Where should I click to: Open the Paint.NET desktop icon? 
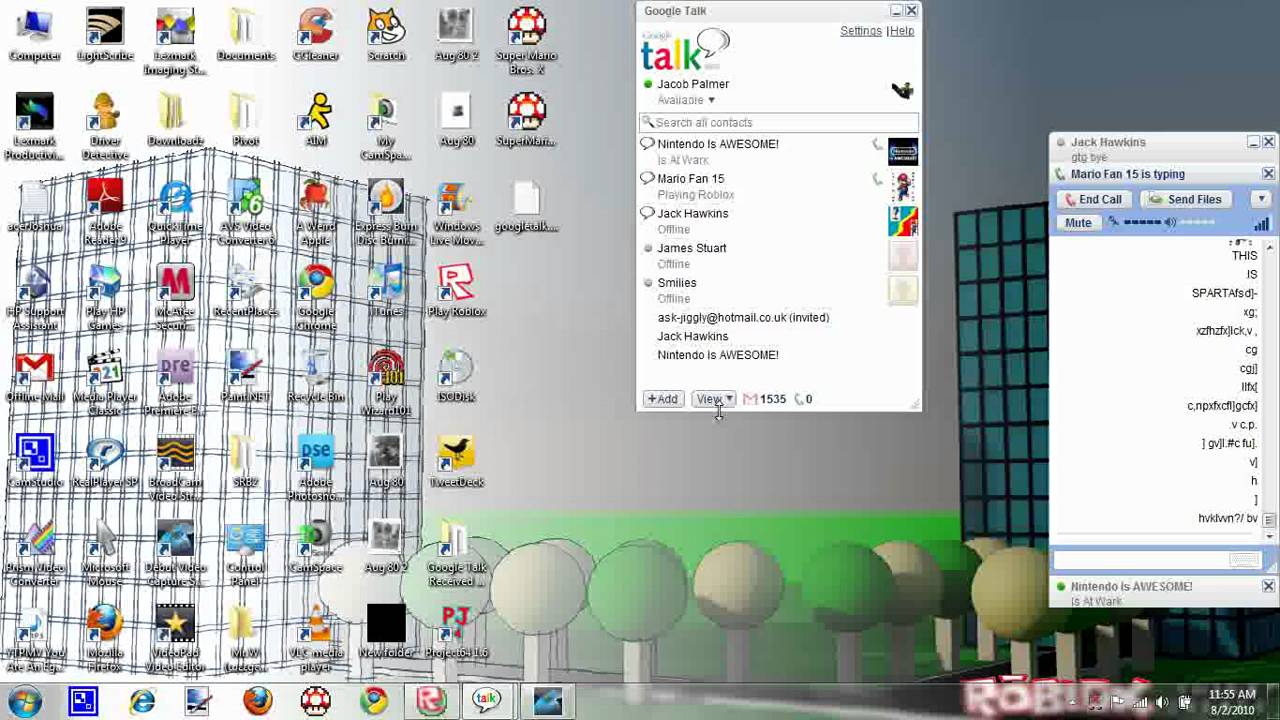point(246,375)
